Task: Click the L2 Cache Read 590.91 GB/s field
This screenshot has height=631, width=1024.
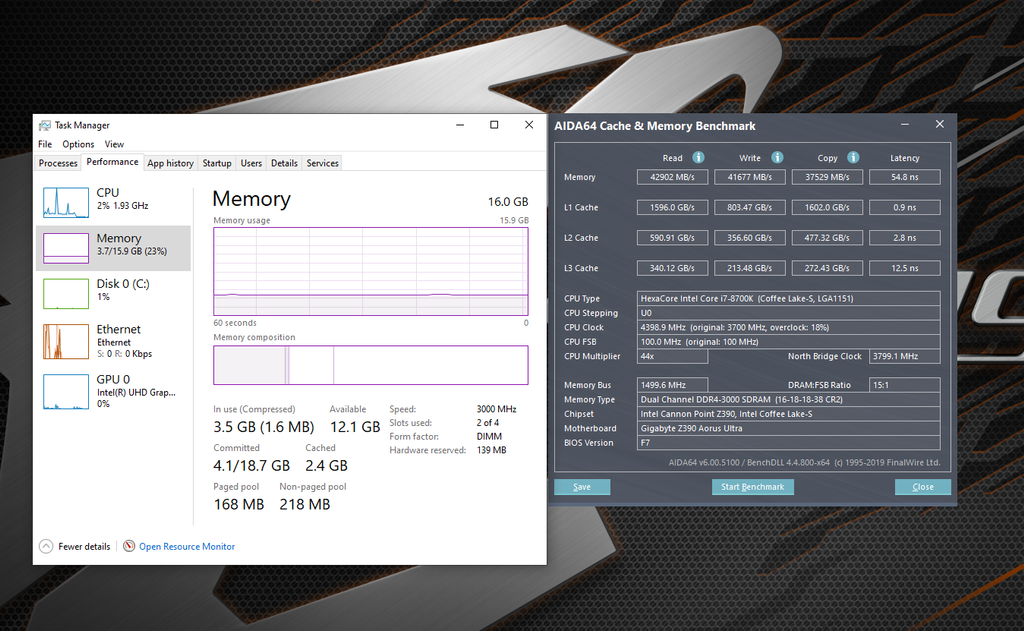Action: pyautogui.click(x=672, y=238)
